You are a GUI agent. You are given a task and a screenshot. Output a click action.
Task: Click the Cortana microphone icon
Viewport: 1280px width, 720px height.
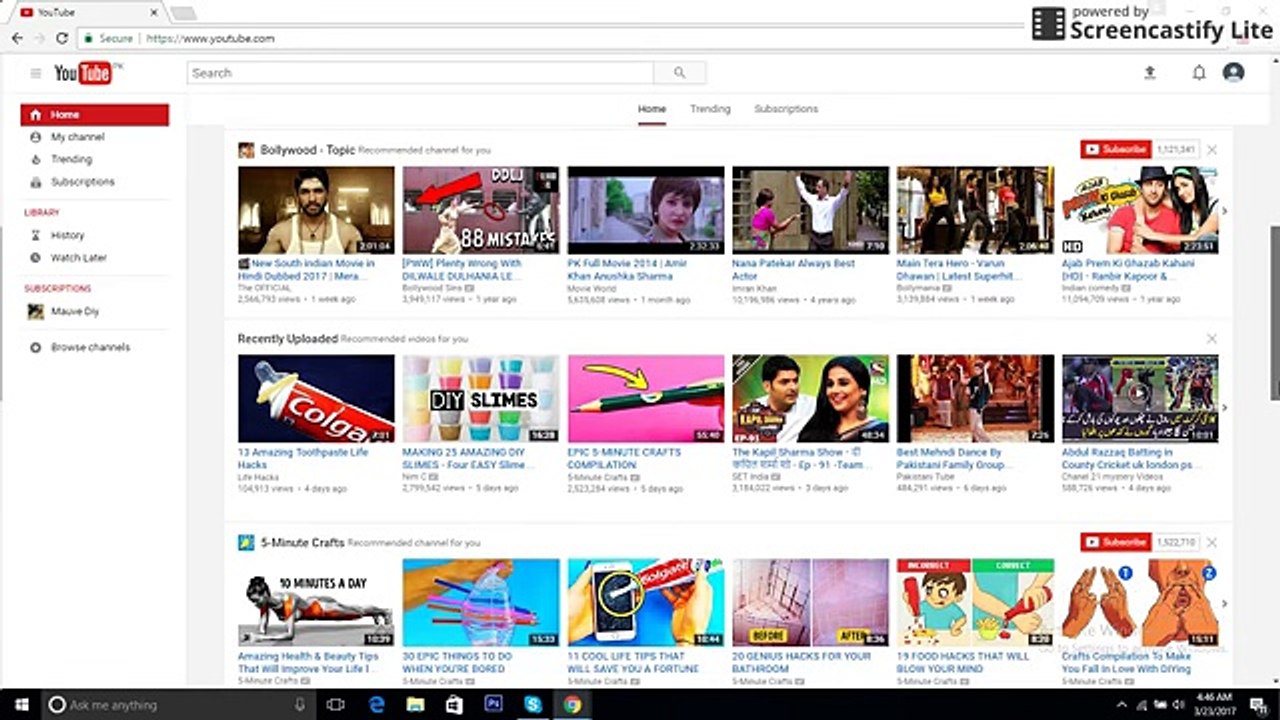(299, 705)
